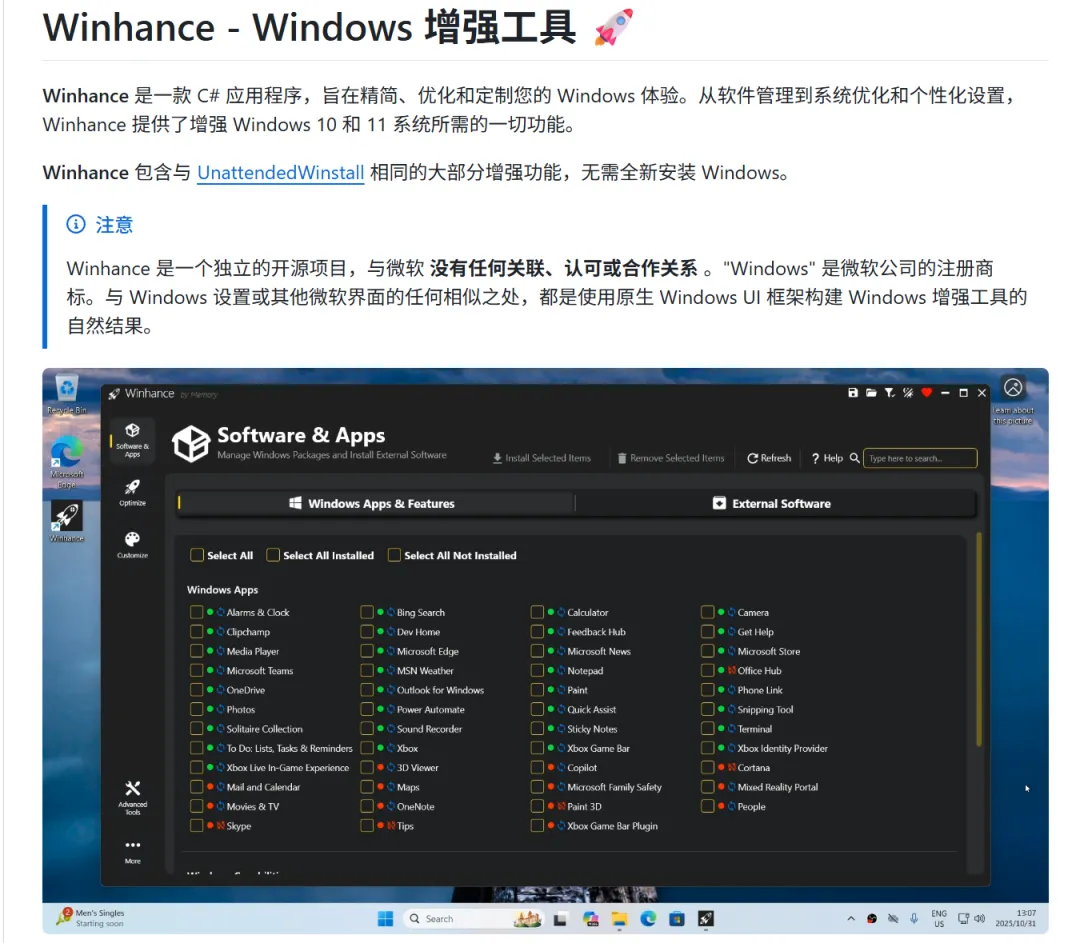Open the Optimize rocket sidebar icon
Viewport: 1080px width, 943px height.
click(x=132, y=493)
